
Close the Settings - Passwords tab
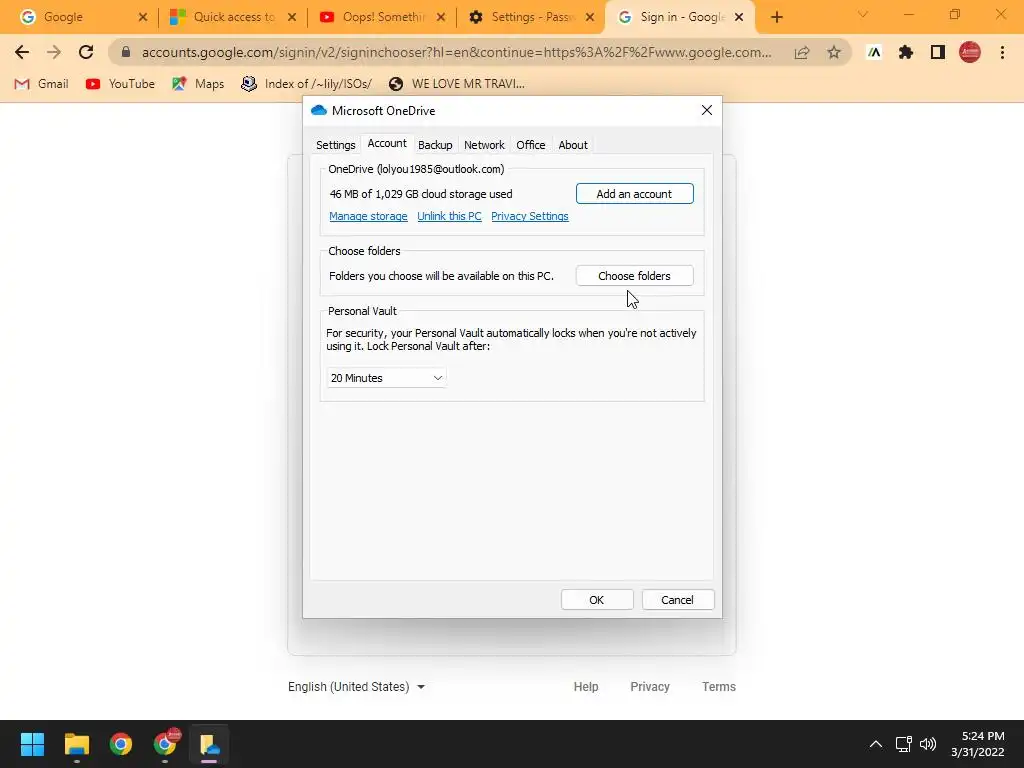point(590,18)
